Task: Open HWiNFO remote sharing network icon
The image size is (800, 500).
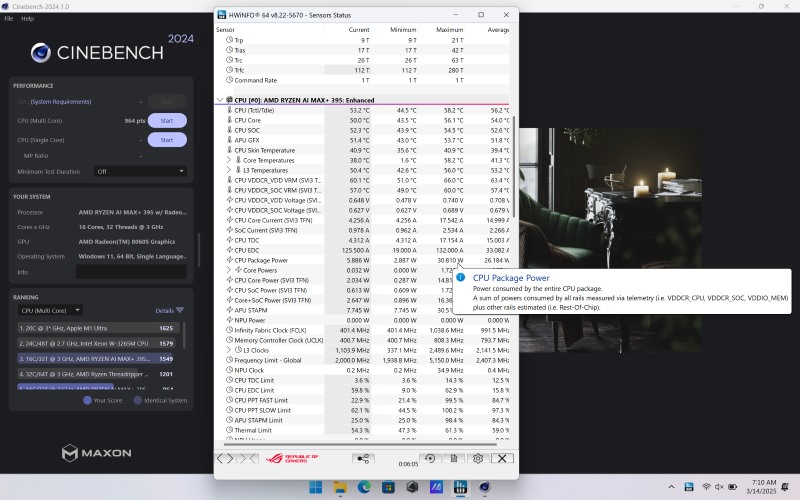Action: [x=363, y=458]
